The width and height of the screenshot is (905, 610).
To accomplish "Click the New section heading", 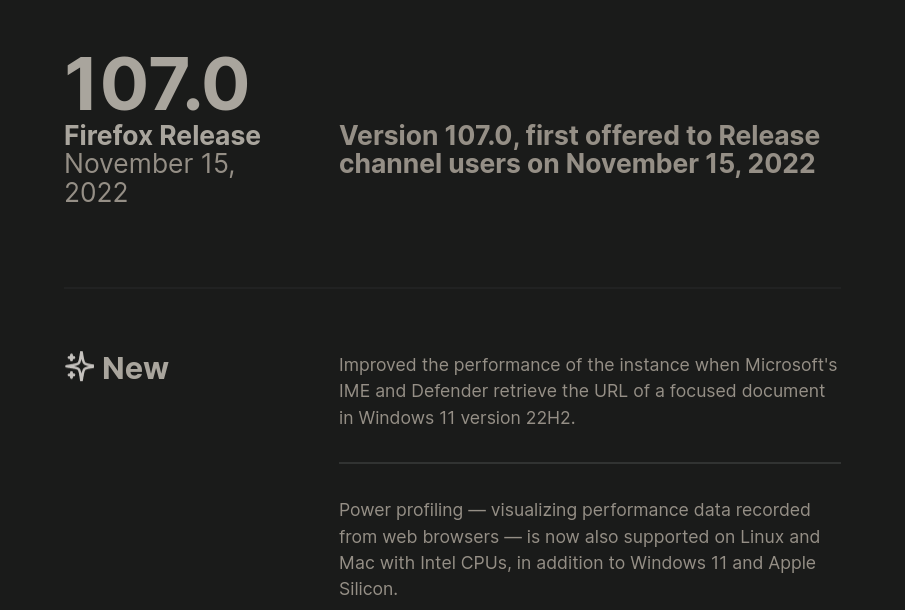I will point(135,368).
